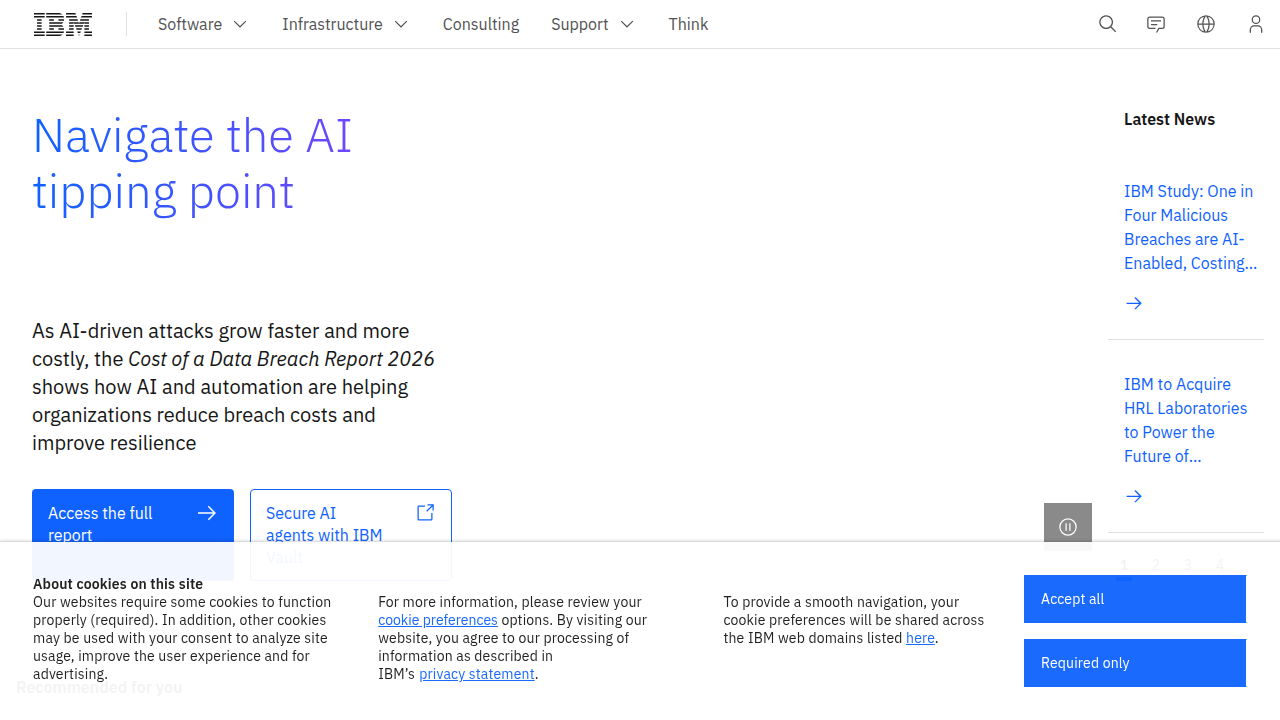
Task: Click arrow under HRL Laboratories news item
Action: pyautogui.click(x=1134, y=496)
